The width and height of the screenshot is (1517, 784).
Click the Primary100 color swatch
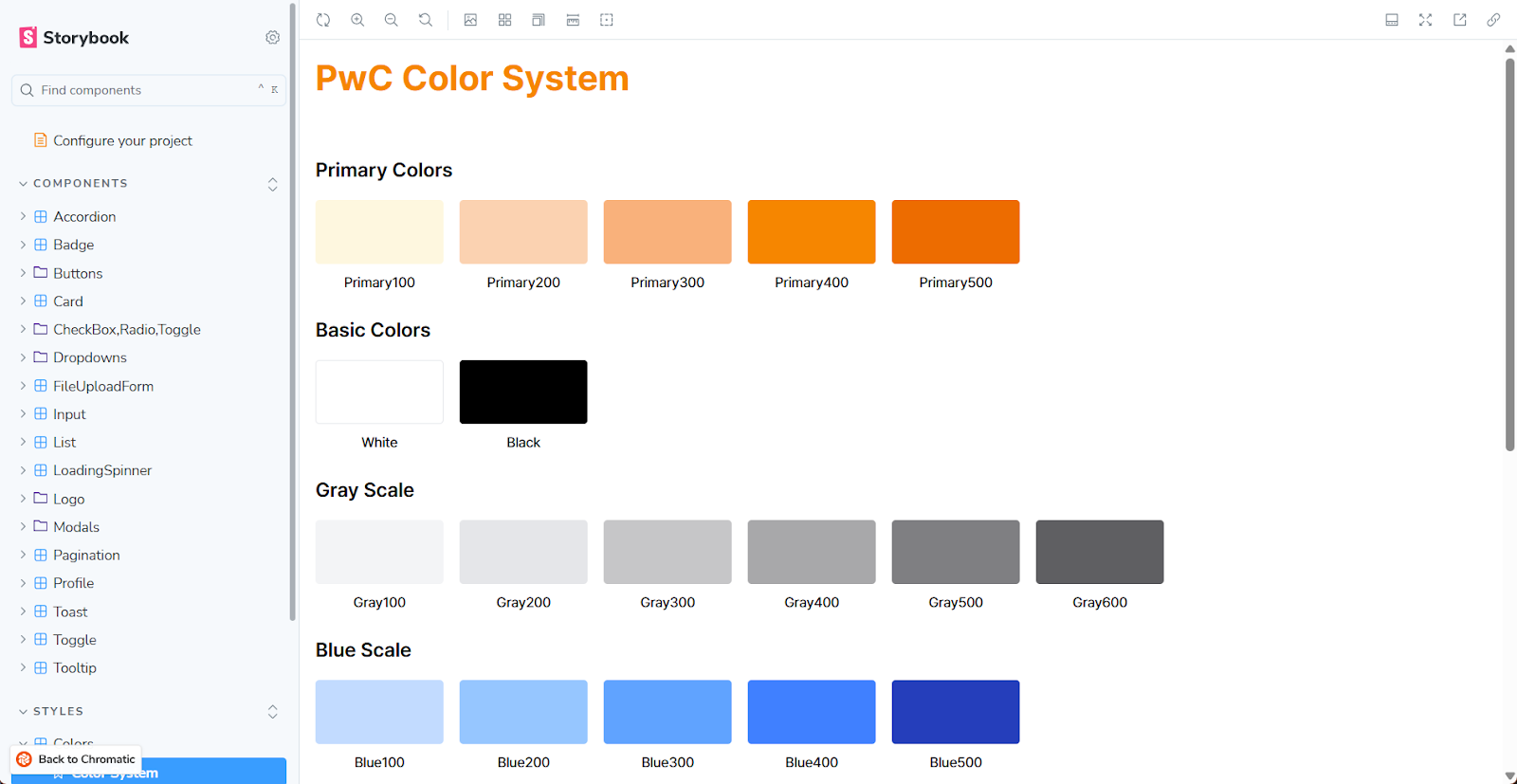pyautogui.click(x=379, y=231)
